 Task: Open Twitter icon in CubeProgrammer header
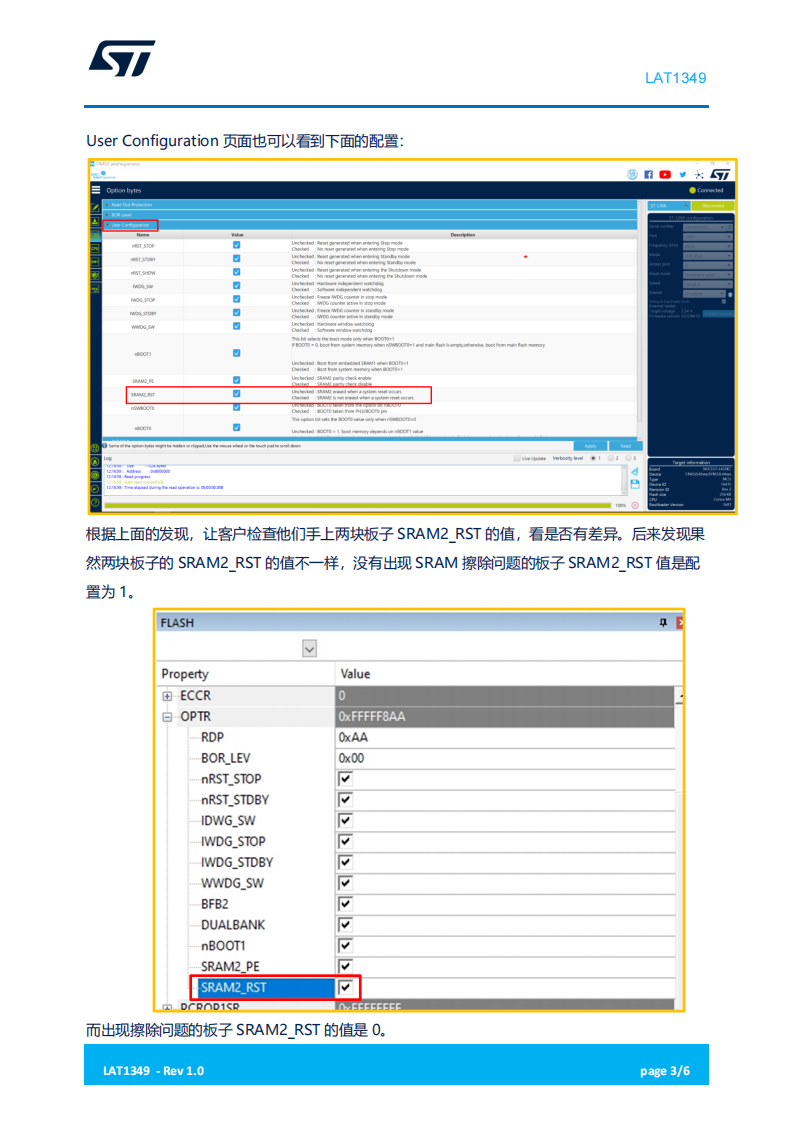pyautogui.click(x=683, y=175)
